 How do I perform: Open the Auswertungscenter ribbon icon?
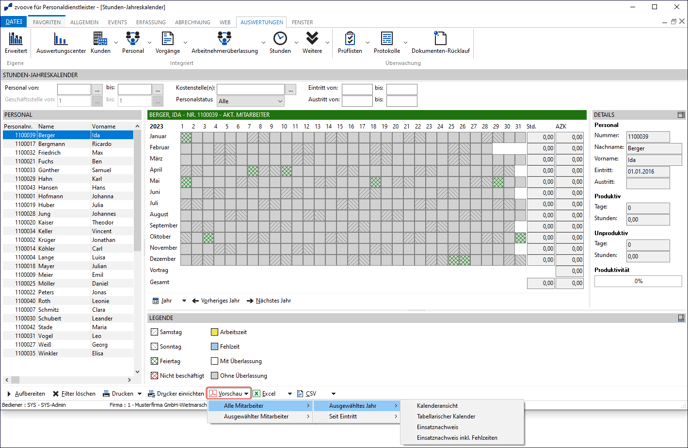coord(61,43)
